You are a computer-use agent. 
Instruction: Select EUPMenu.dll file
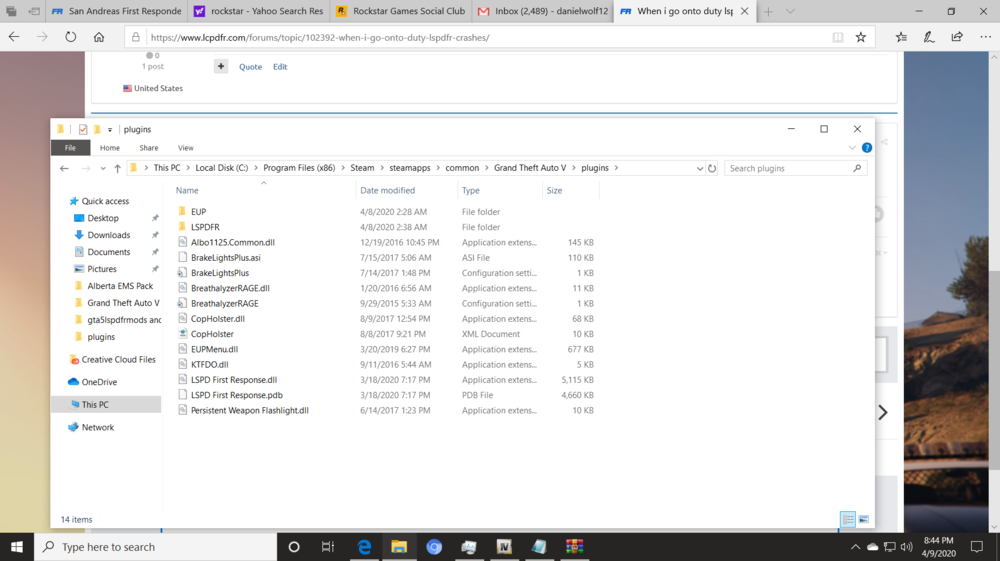214,349
